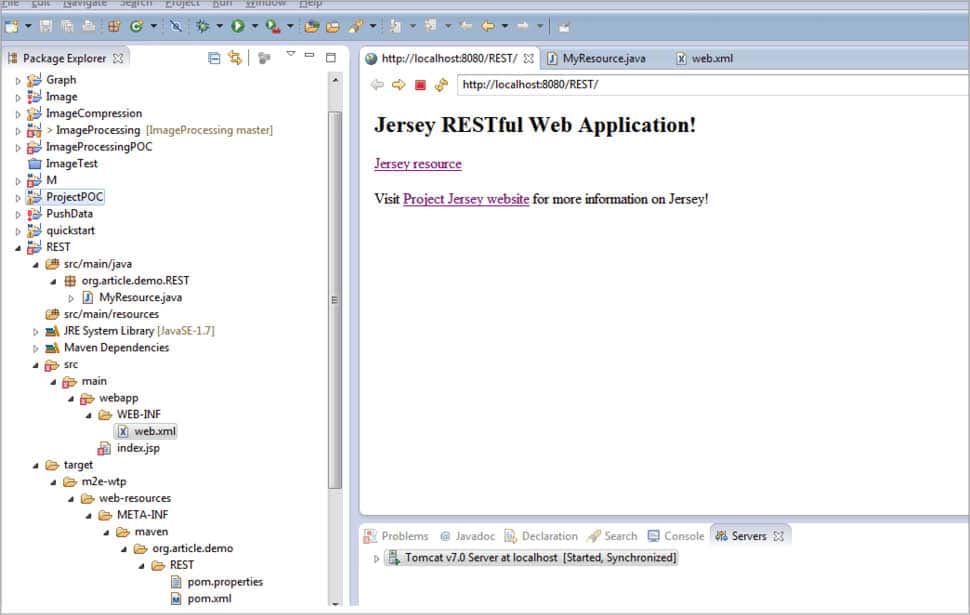The image size is (970, 615).
Task: Go forward in the internal browser
Action: pyautogui.click(x=398, y=85)
